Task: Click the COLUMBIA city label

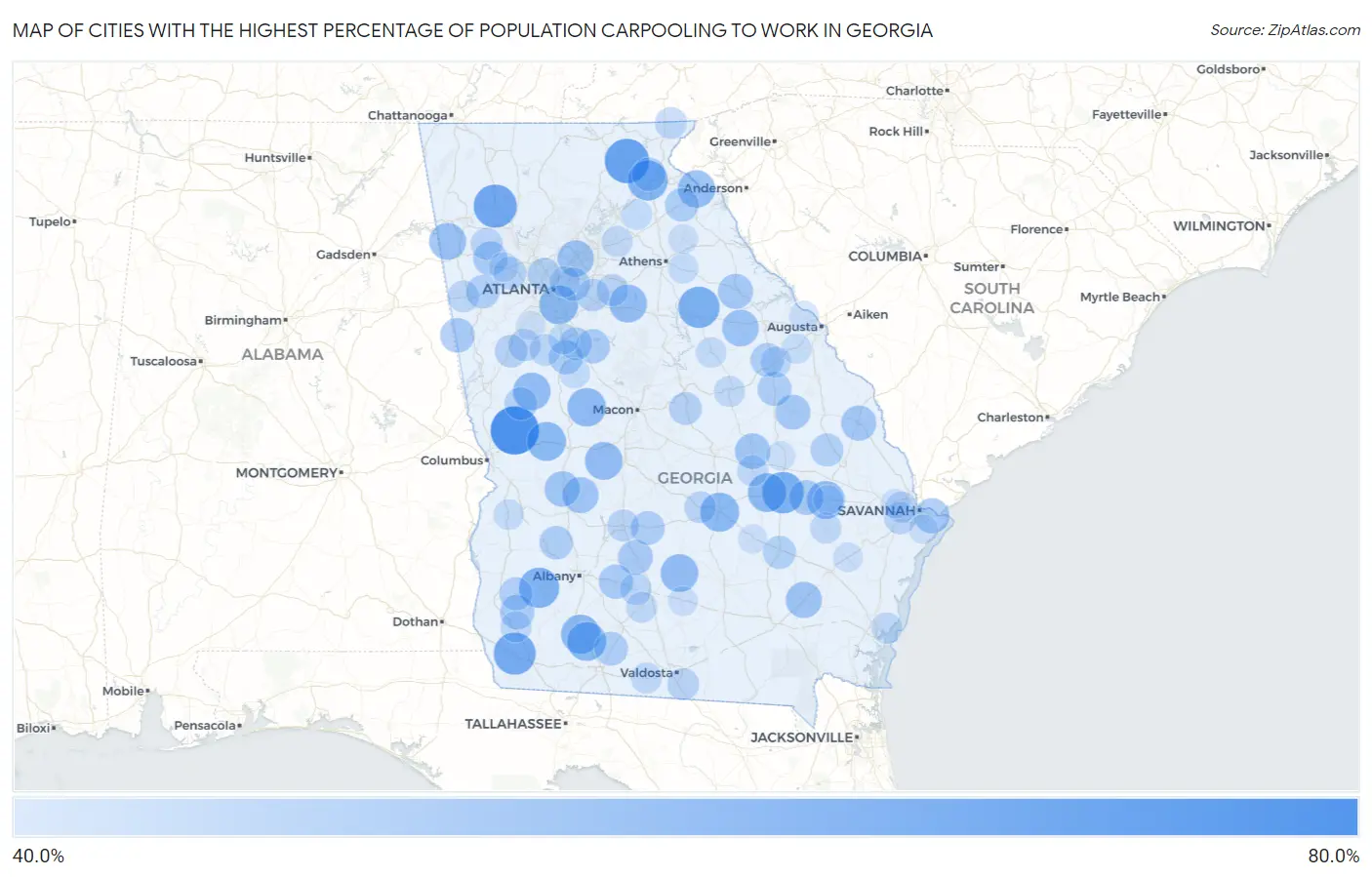Action: click(x=885, y=256)
